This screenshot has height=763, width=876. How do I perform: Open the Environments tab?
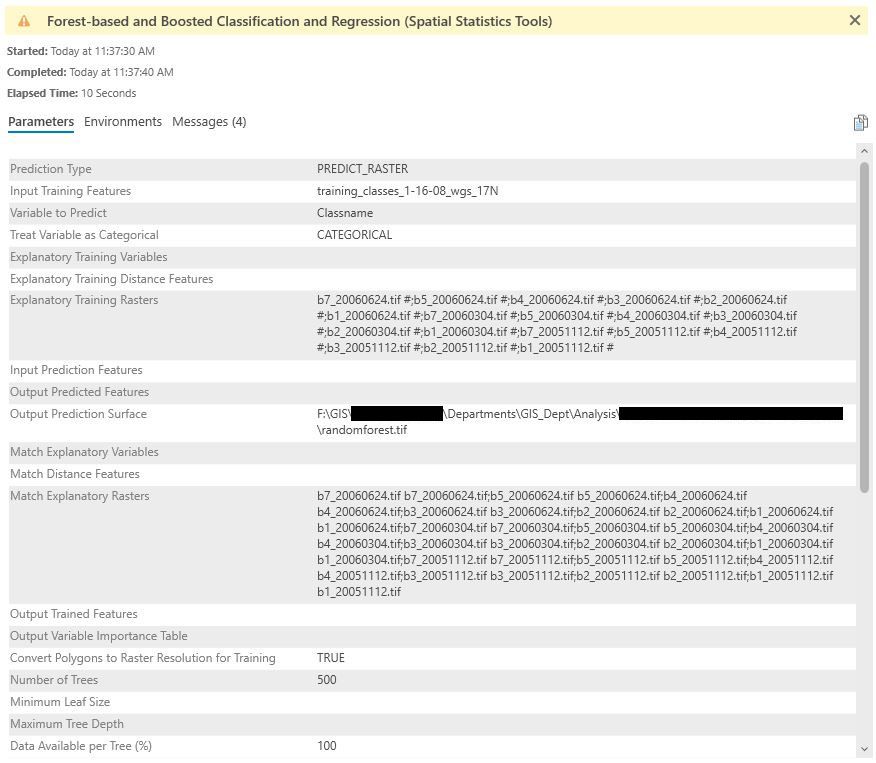123,122
